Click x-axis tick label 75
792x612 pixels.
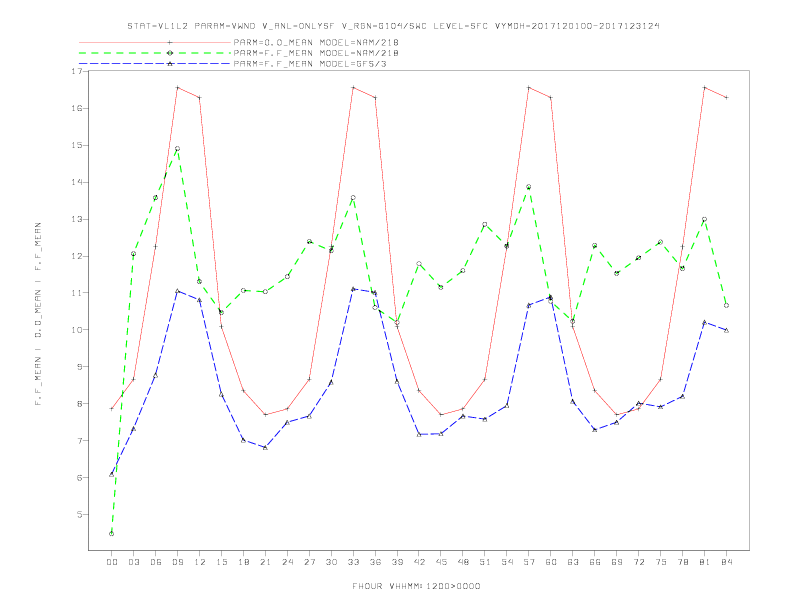point(661,562)
